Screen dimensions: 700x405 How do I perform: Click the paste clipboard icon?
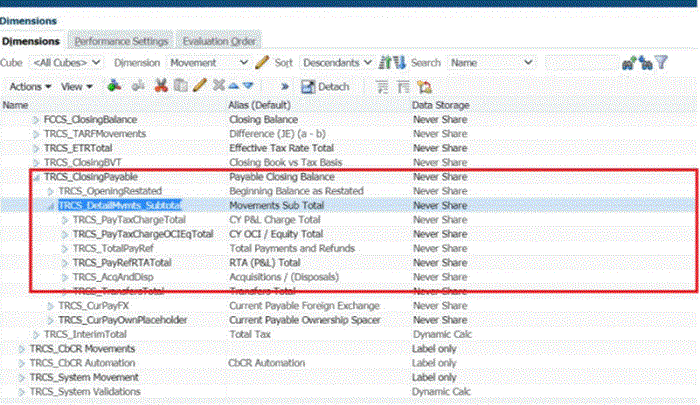pyautogui.click(x=180, y=86)
